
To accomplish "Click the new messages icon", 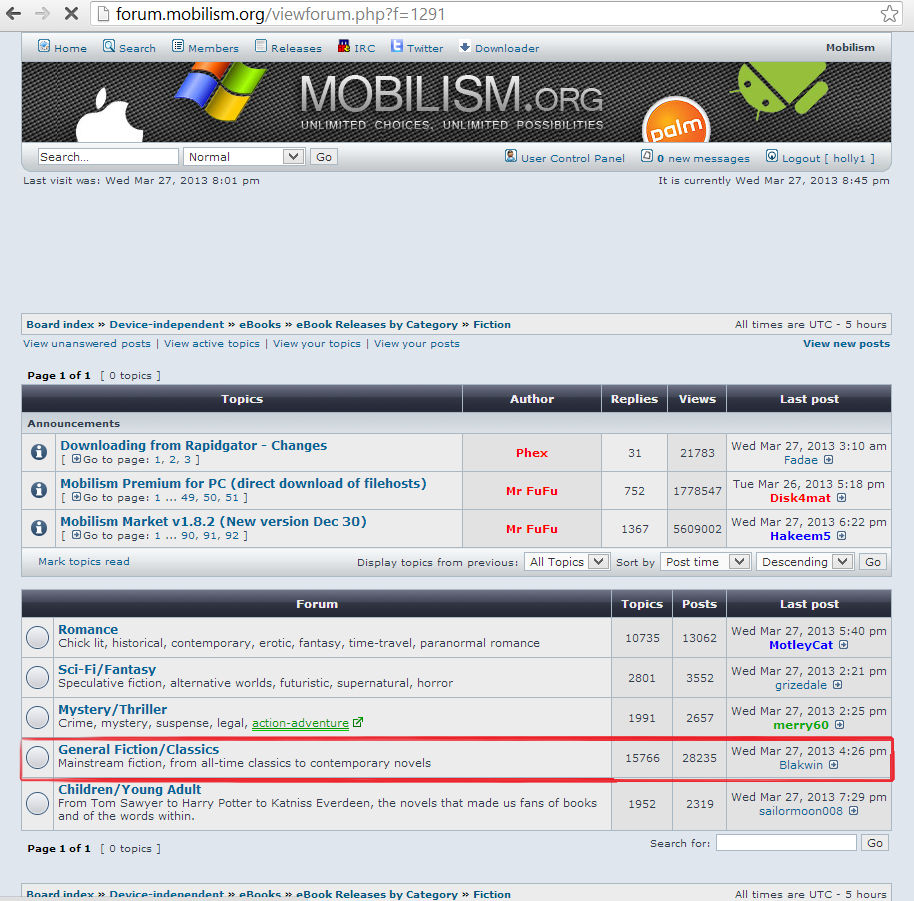I will pyautogui.click(x=646, y=156).
